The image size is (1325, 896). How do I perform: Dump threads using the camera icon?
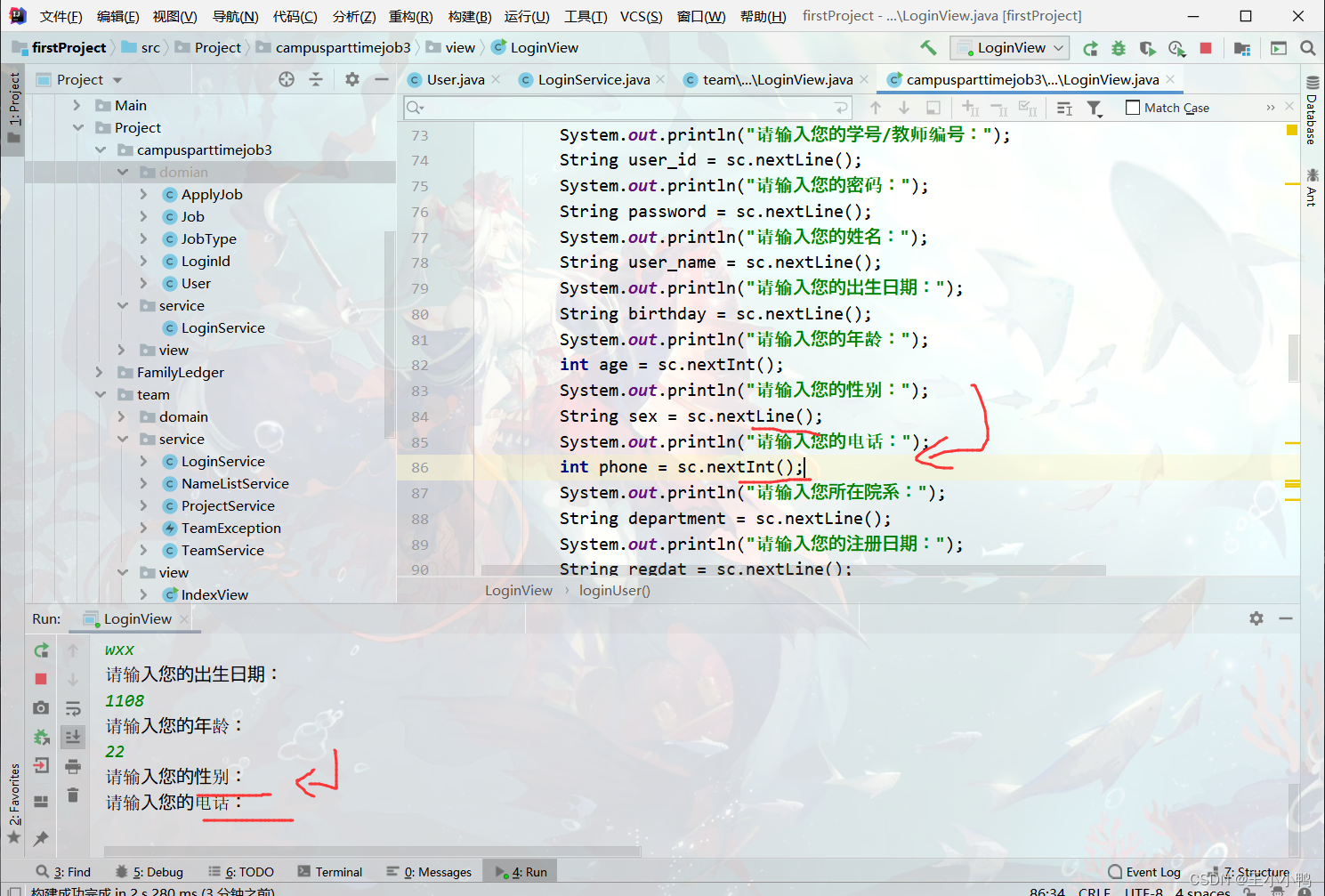tap(41, 707)
